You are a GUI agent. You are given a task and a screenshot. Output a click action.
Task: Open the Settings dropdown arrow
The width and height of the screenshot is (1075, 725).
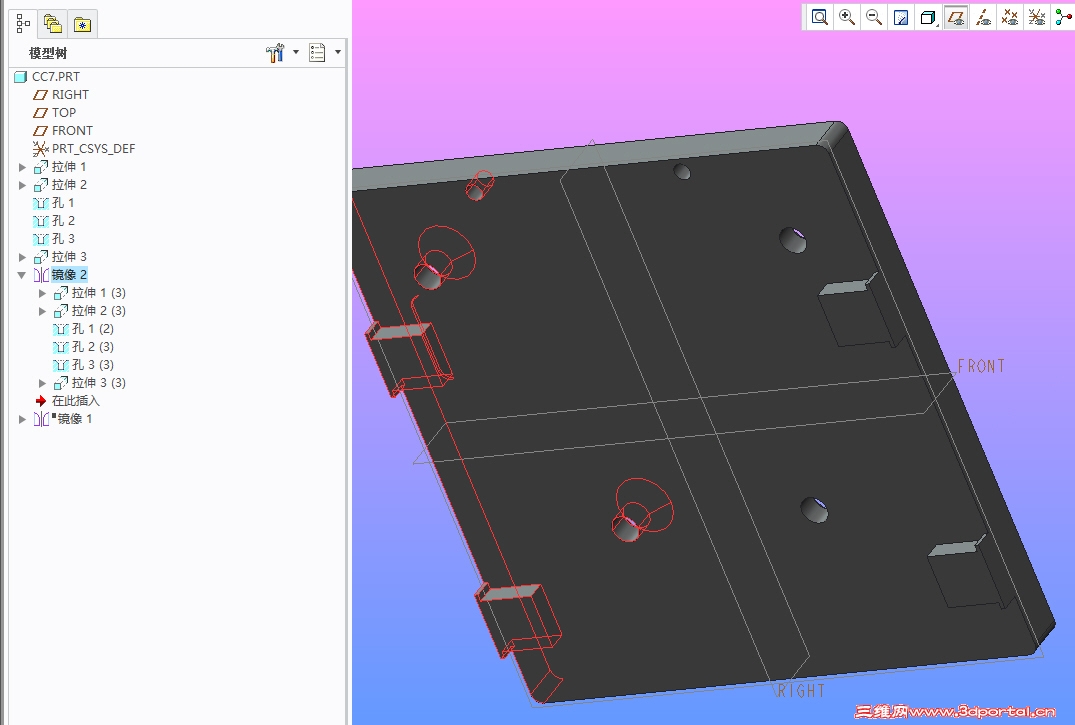[296, 52]
